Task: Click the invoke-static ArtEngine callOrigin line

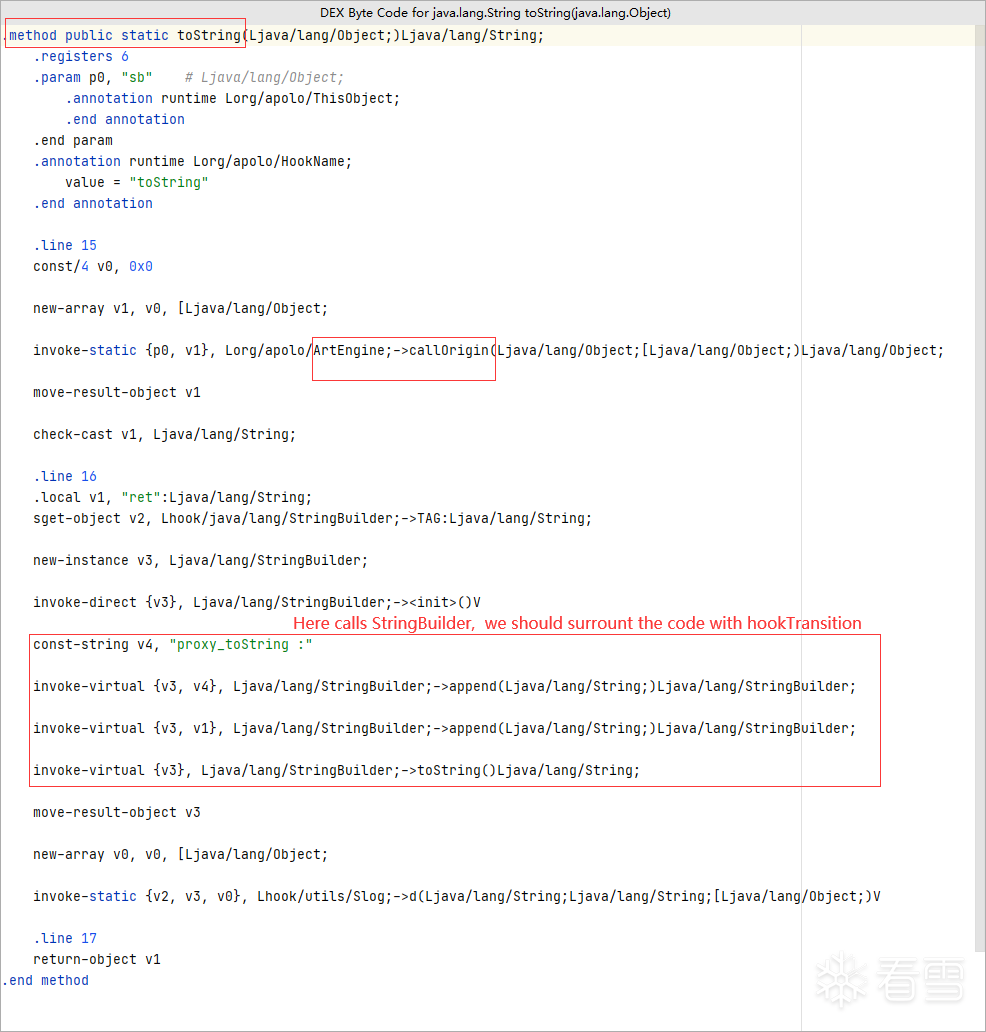Action: (x=488, y=351)
